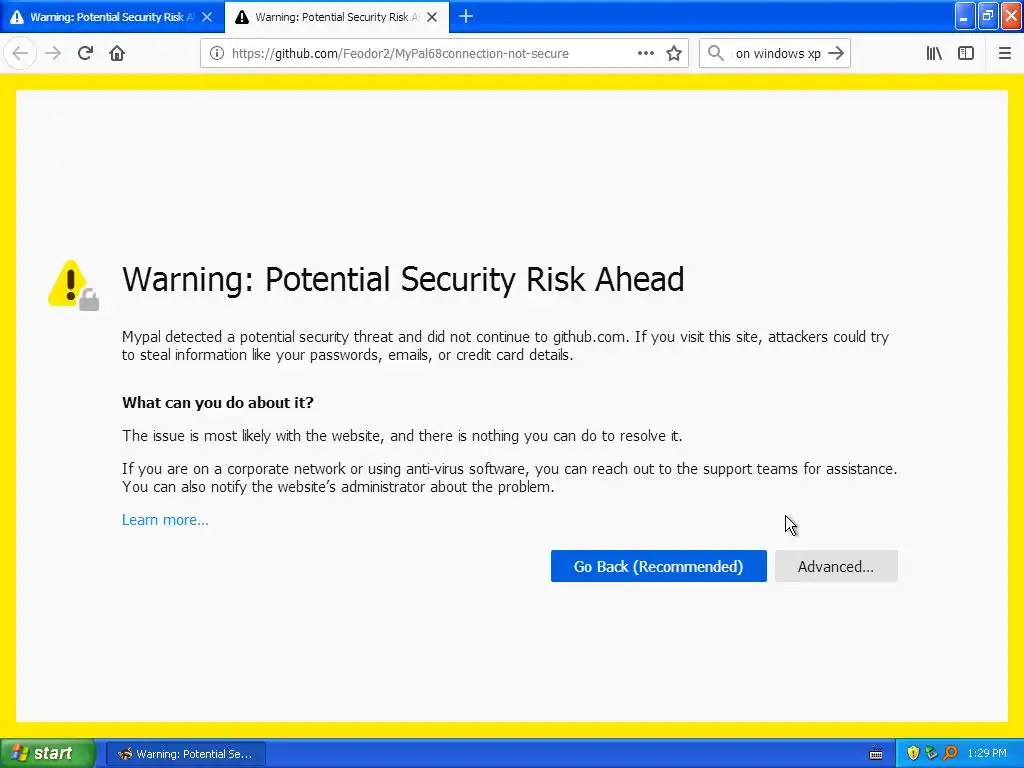1024x768 pixels.
Task: Click the network tray icon
Action: tap(931, 754)
